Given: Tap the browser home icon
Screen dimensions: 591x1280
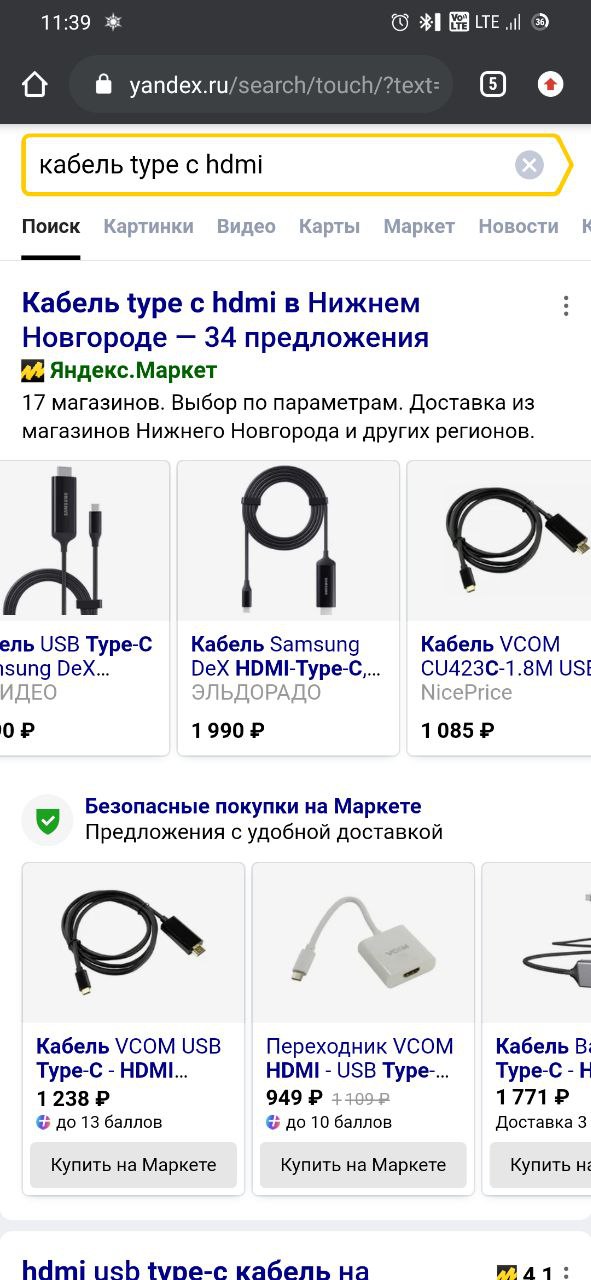Looking at the screenshot, I should click(35, 85).
